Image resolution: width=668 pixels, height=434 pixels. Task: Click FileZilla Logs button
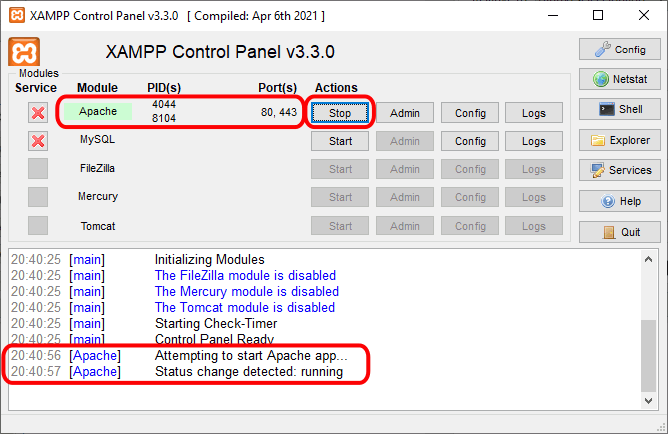534,169
